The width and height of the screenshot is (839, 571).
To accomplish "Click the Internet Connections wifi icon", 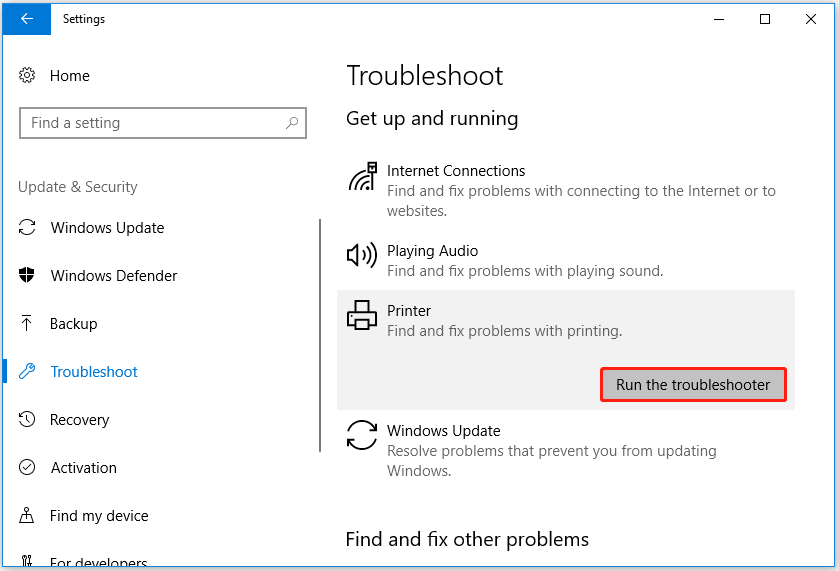I will point(362,177).
